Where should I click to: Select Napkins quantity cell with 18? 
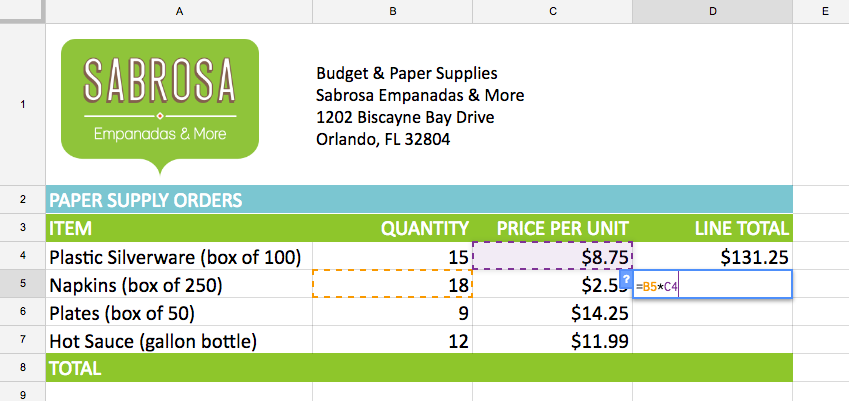pos(392,285)
